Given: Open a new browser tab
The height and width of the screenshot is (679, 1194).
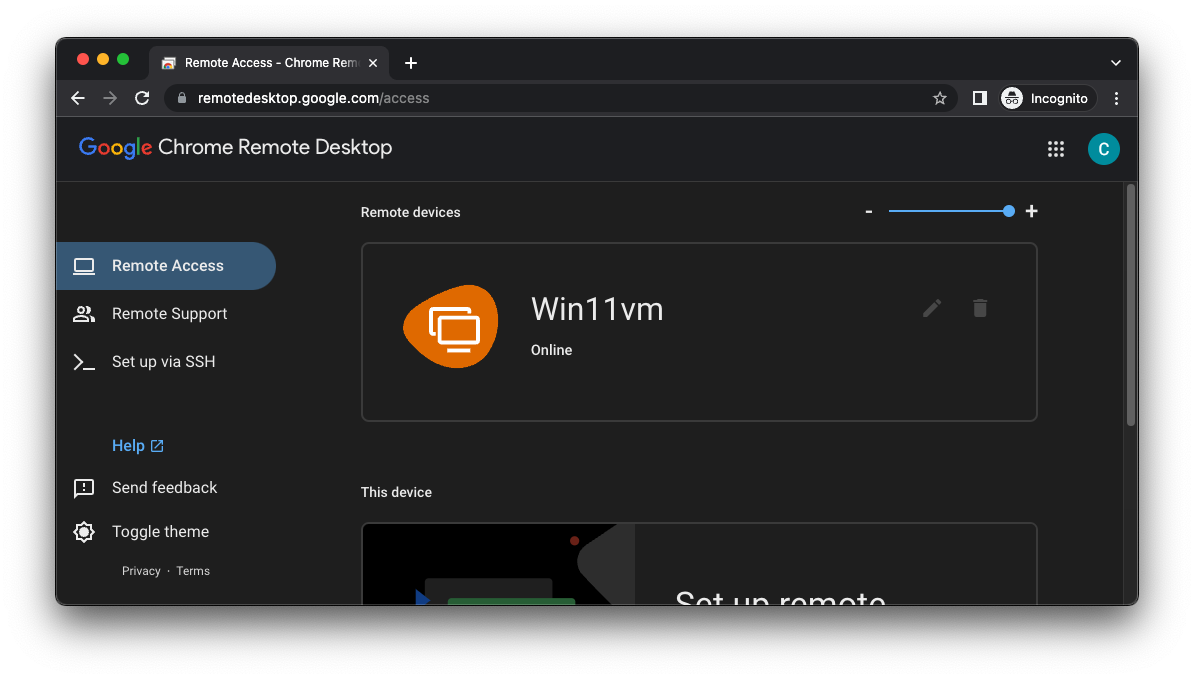Looking at the screenshot, I should point(410,63).
